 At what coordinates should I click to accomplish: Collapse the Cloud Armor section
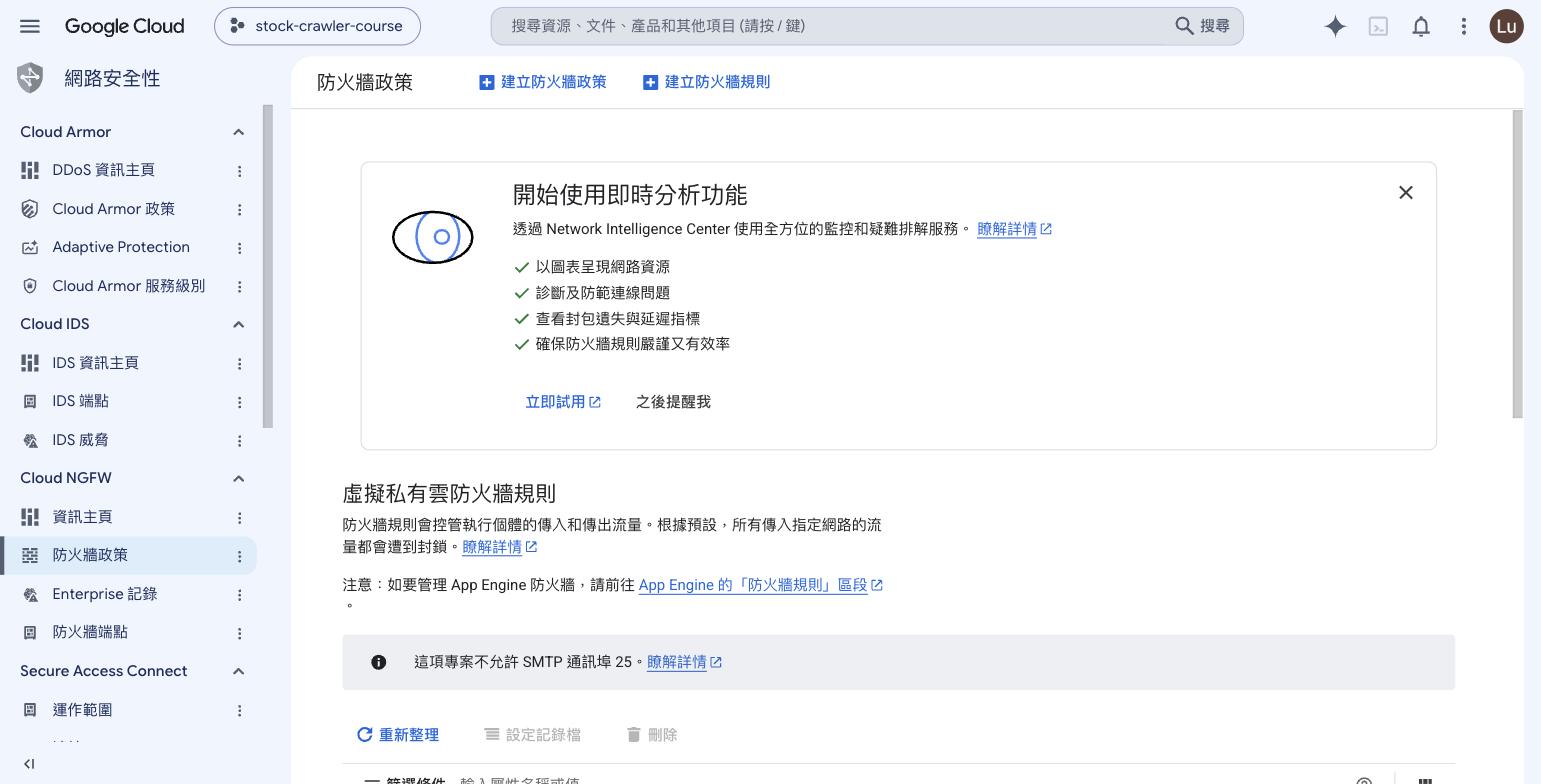[238, 132]
